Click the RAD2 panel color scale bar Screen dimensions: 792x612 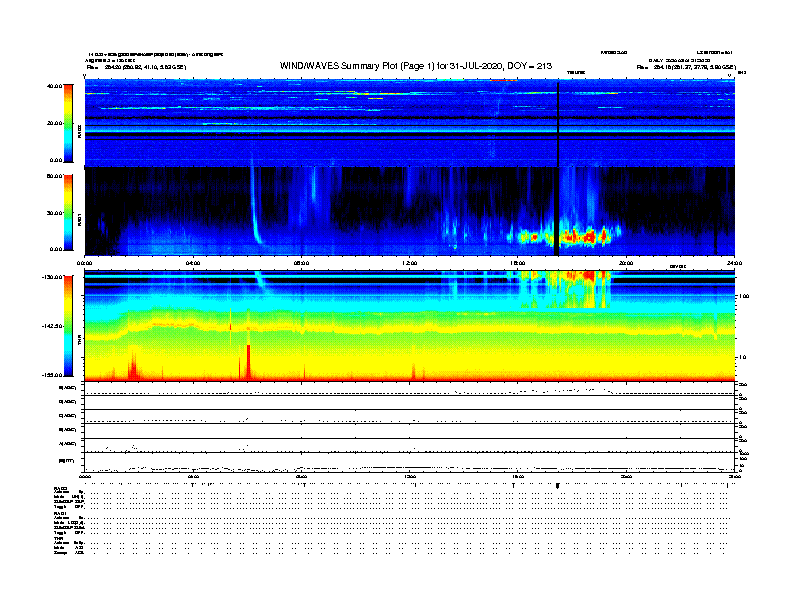[68, 123]
